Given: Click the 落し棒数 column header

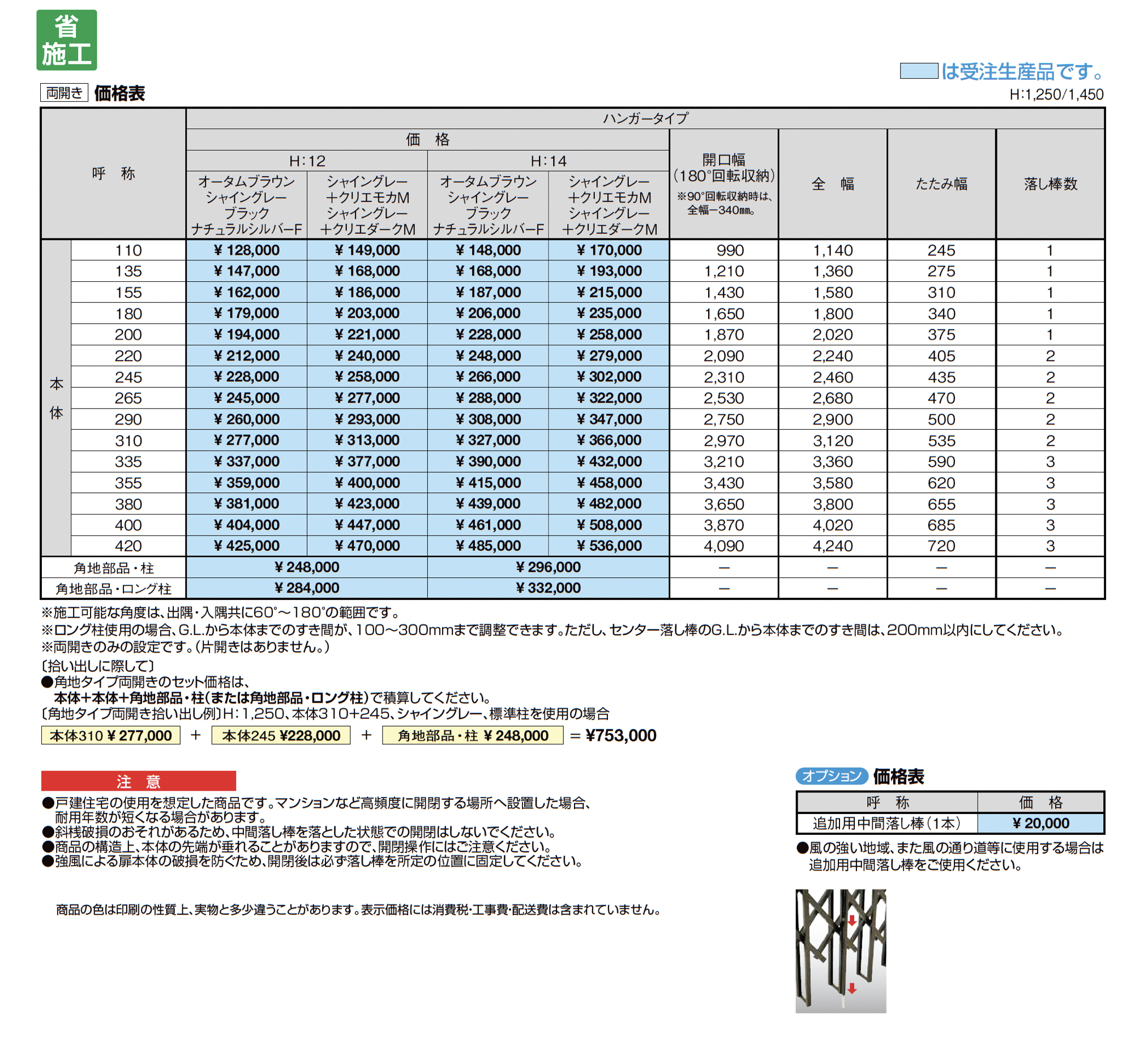Looking at the screenshot, I should tap(1050, 184).
